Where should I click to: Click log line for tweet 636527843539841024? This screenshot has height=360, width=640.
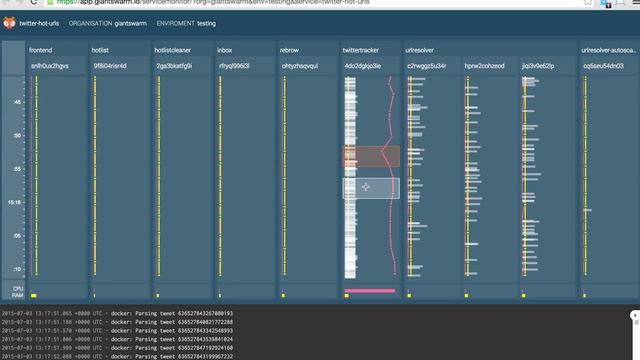tap(117, 339)
